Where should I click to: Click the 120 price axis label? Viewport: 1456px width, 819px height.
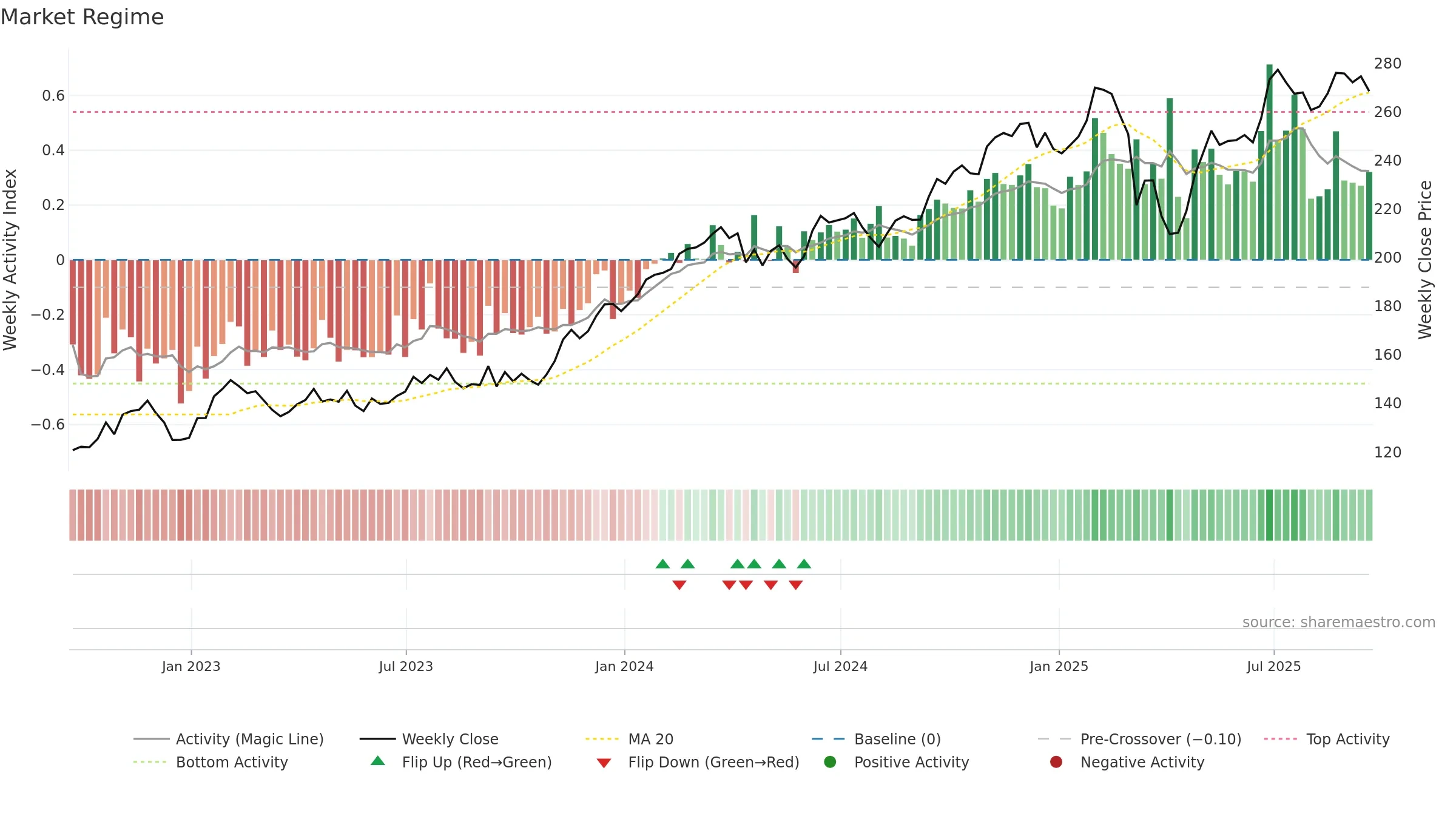click(1387, 453)
